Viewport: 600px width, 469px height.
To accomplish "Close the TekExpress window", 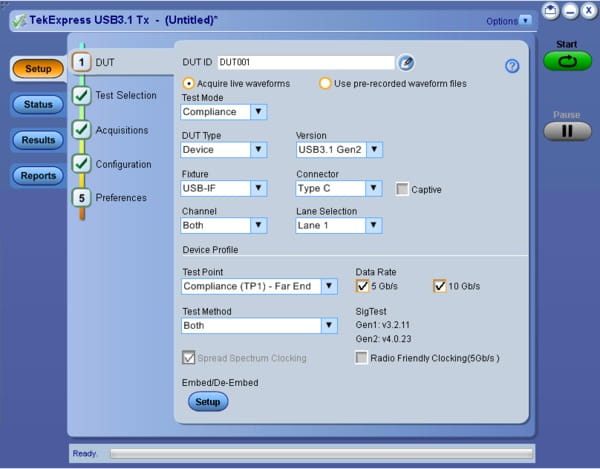I will pyautogui.click(x=589, y=11).
